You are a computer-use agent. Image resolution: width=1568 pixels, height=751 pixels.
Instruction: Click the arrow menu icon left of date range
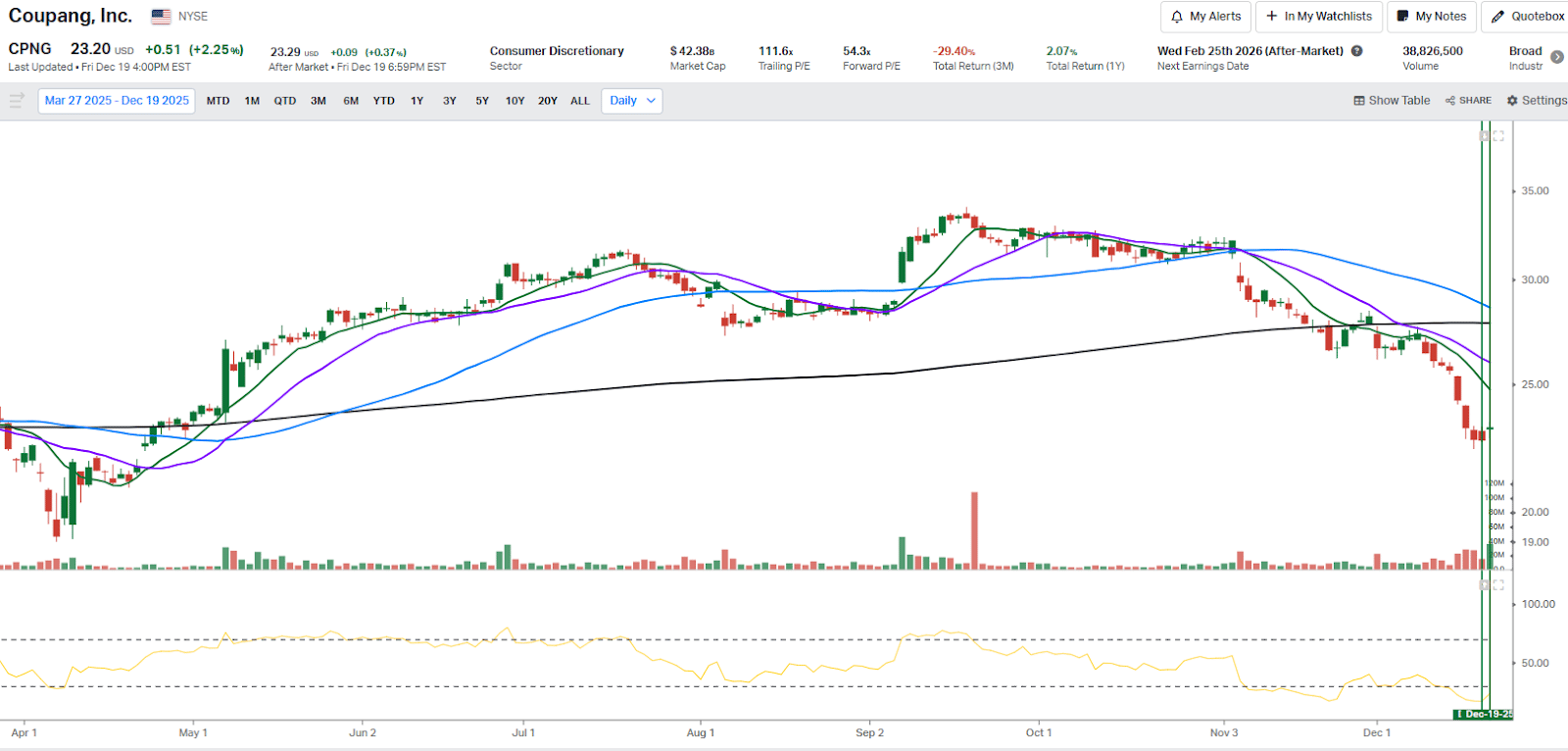17,100
